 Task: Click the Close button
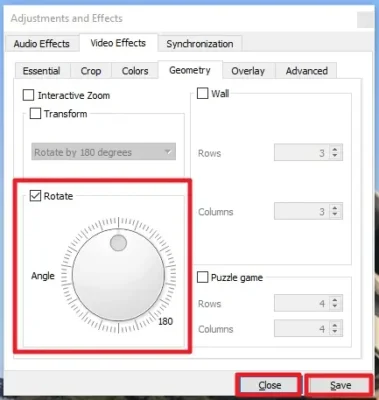coord(269,385)
